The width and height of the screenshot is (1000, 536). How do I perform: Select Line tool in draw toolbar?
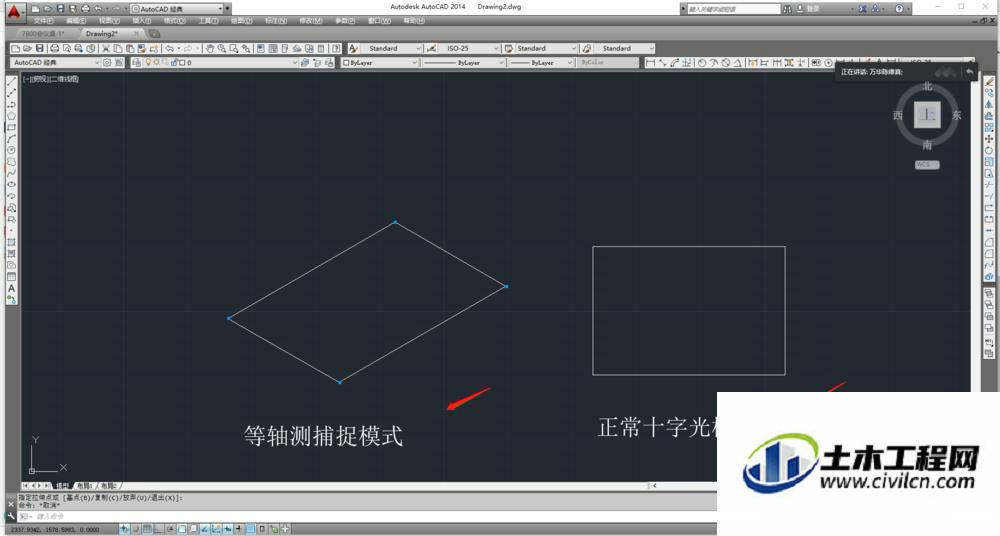coord(11,82)
